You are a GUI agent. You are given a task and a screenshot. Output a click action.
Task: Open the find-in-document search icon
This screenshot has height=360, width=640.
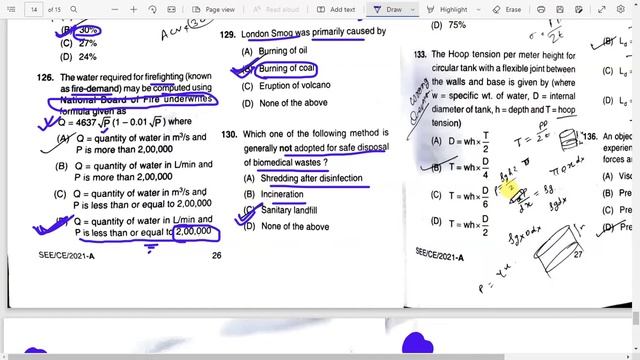point(73,9)
